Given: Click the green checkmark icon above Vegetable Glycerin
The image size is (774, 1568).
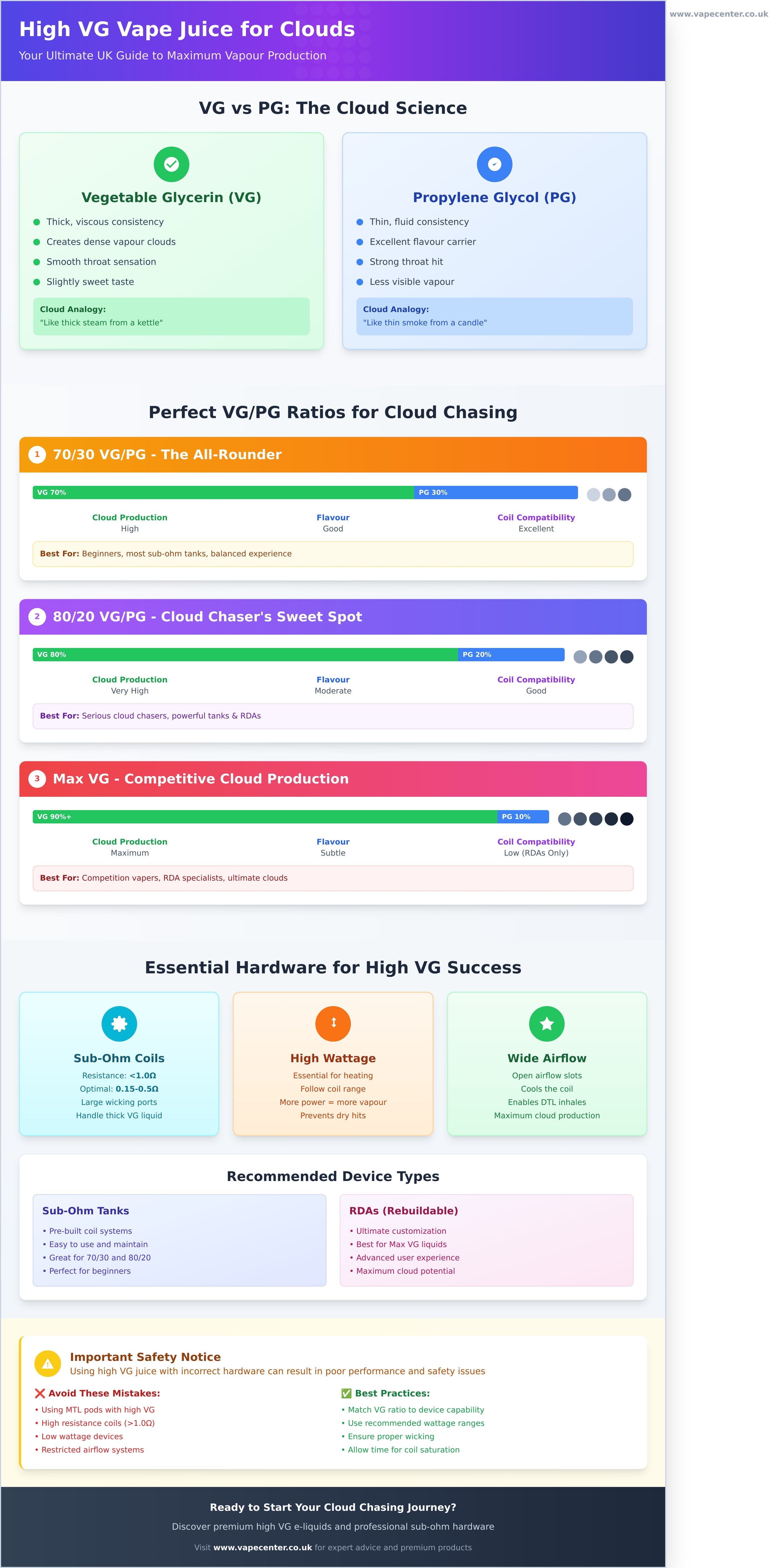Looking at the screenshot, I should point(172,164).
